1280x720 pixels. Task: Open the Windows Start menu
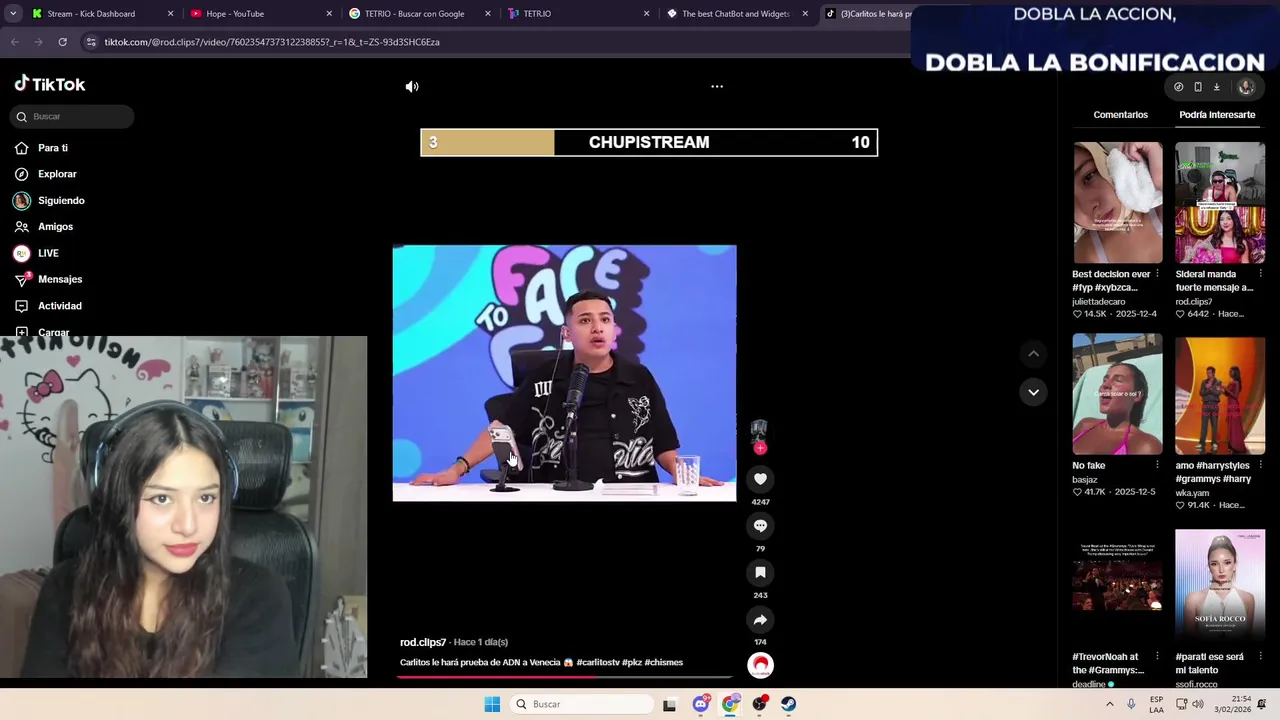pyautogui.click(x=492, y=704)
